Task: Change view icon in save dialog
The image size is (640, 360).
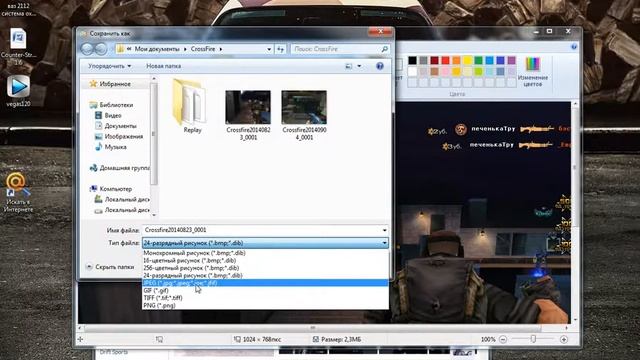Action: (x=349, y=66)
